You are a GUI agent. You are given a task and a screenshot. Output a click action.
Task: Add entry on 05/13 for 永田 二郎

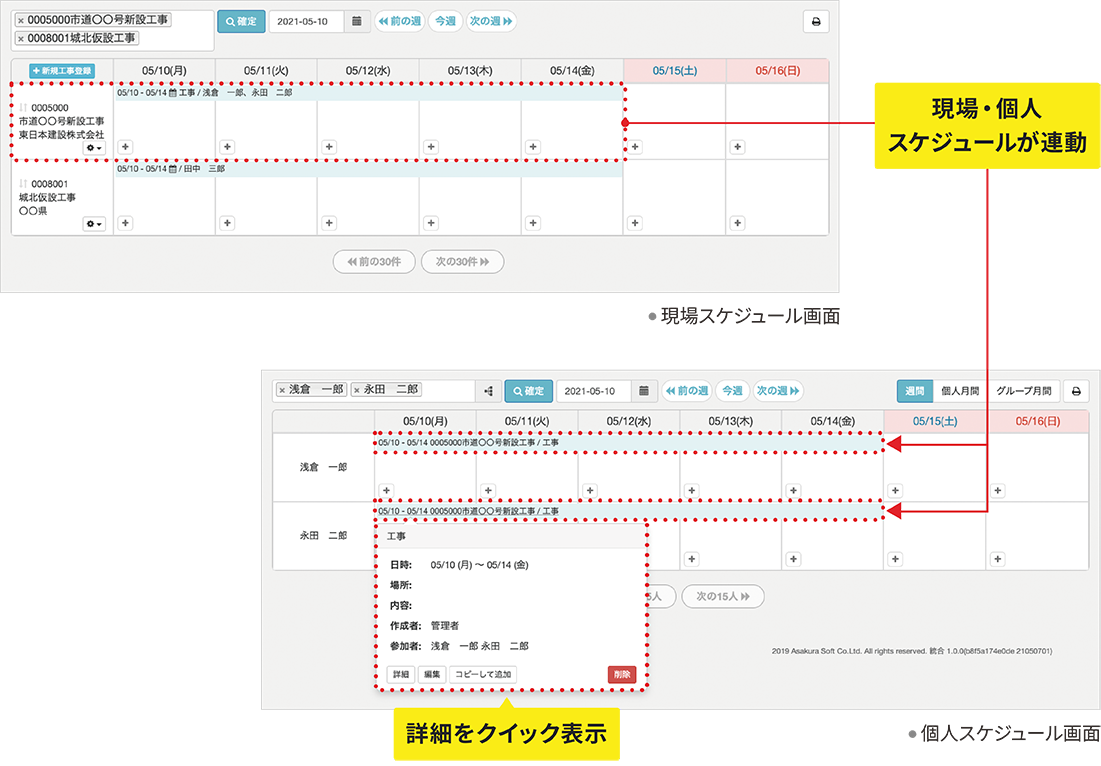[x=692, y=560]
